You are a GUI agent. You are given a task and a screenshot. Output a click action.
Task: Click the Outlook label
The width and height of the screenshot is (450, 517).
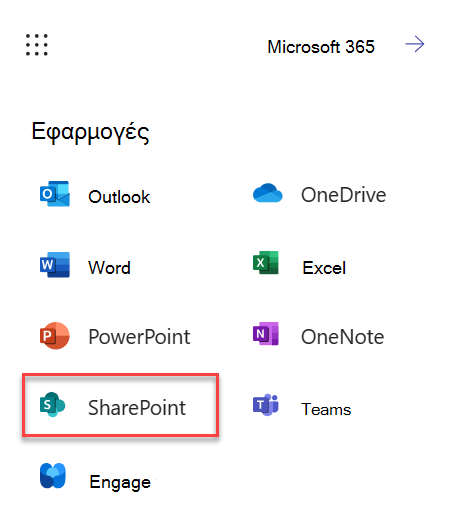click(x=119, y=197)
